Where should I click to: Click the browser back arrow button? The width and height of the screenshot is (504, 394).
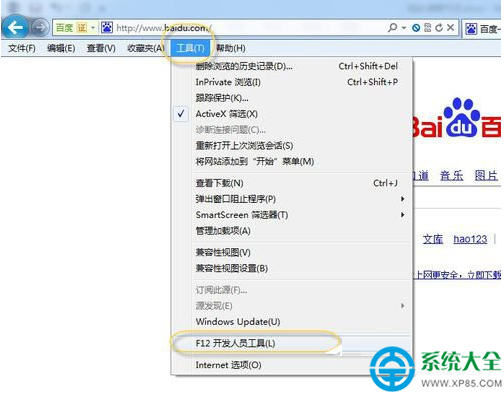16,27
